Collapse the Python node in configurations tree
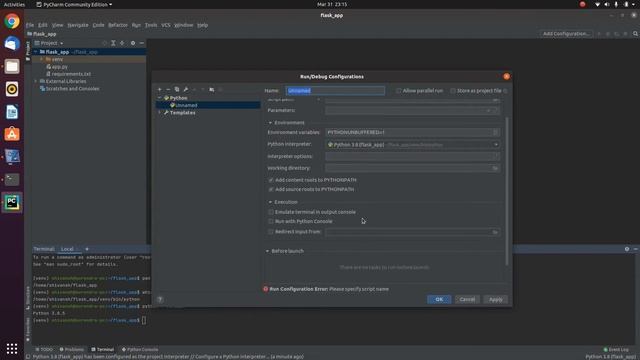 [x=160, y=98]
